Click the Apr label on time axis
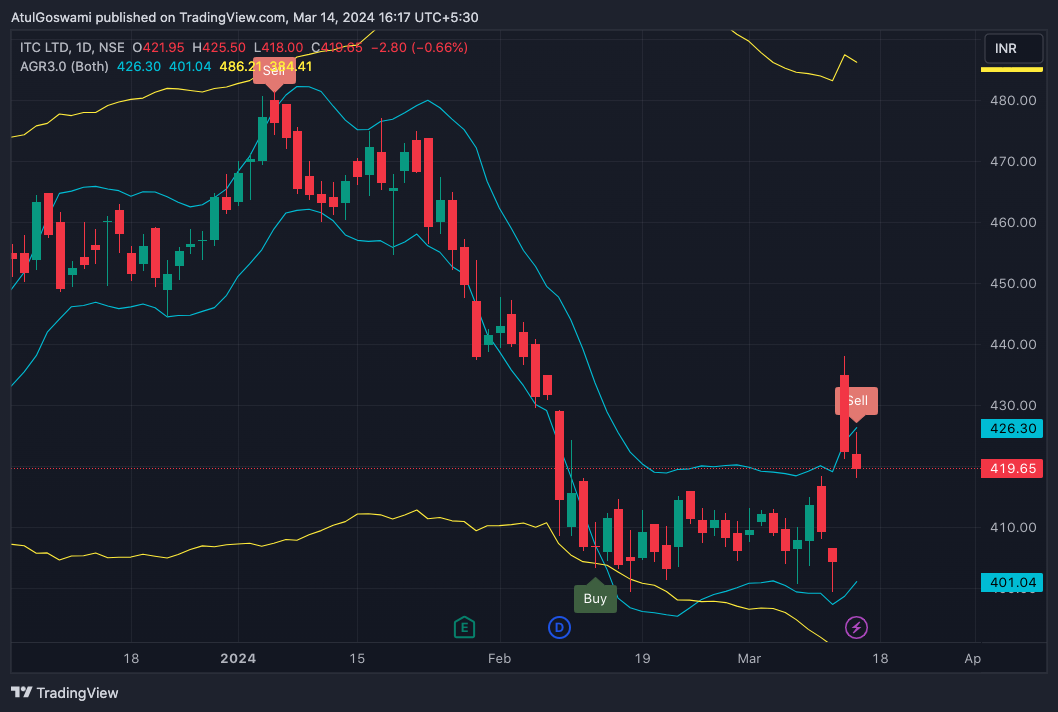 [x=972, y=659]
